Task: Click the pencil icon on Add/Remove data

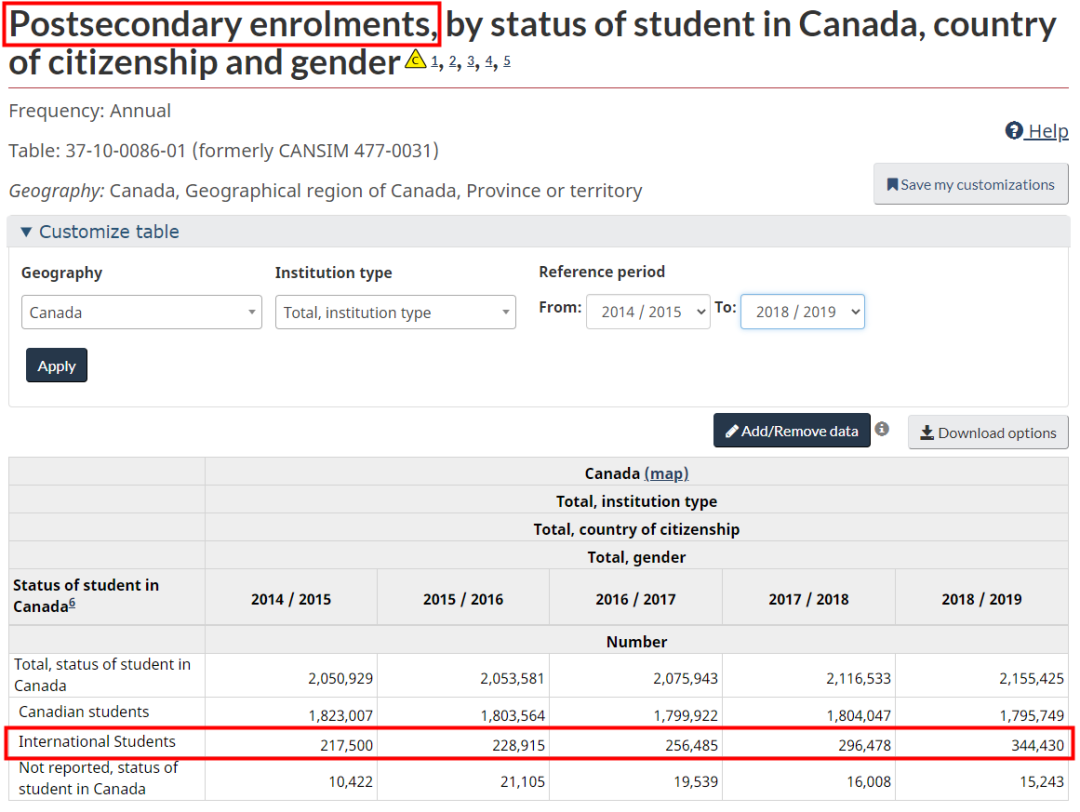Action: point(732,431)
